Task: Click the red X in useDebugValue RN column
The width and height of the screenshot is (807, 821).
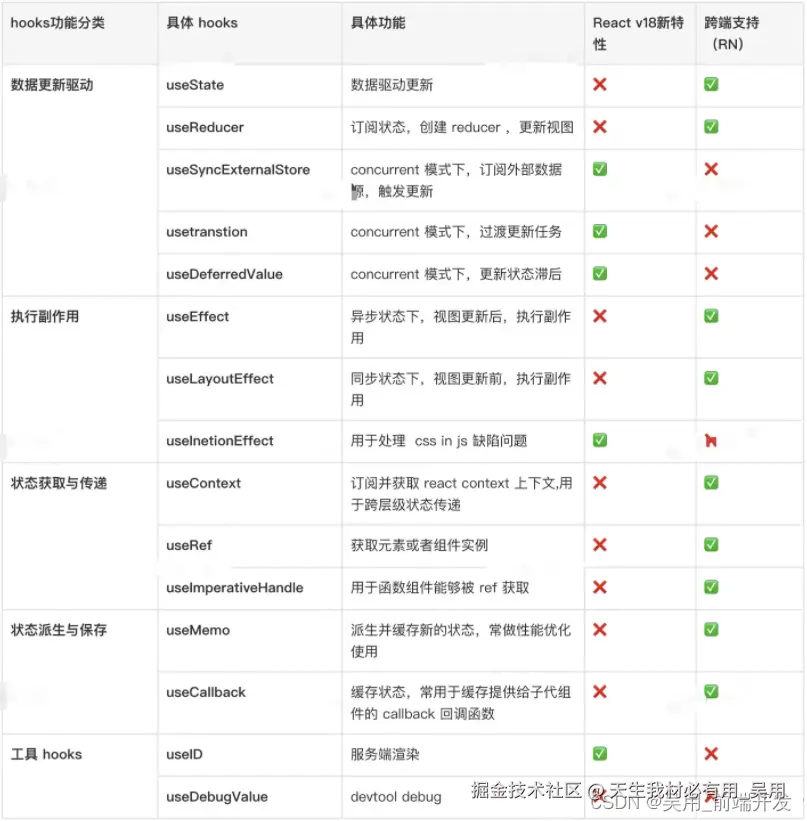Action: coord(711,797)
